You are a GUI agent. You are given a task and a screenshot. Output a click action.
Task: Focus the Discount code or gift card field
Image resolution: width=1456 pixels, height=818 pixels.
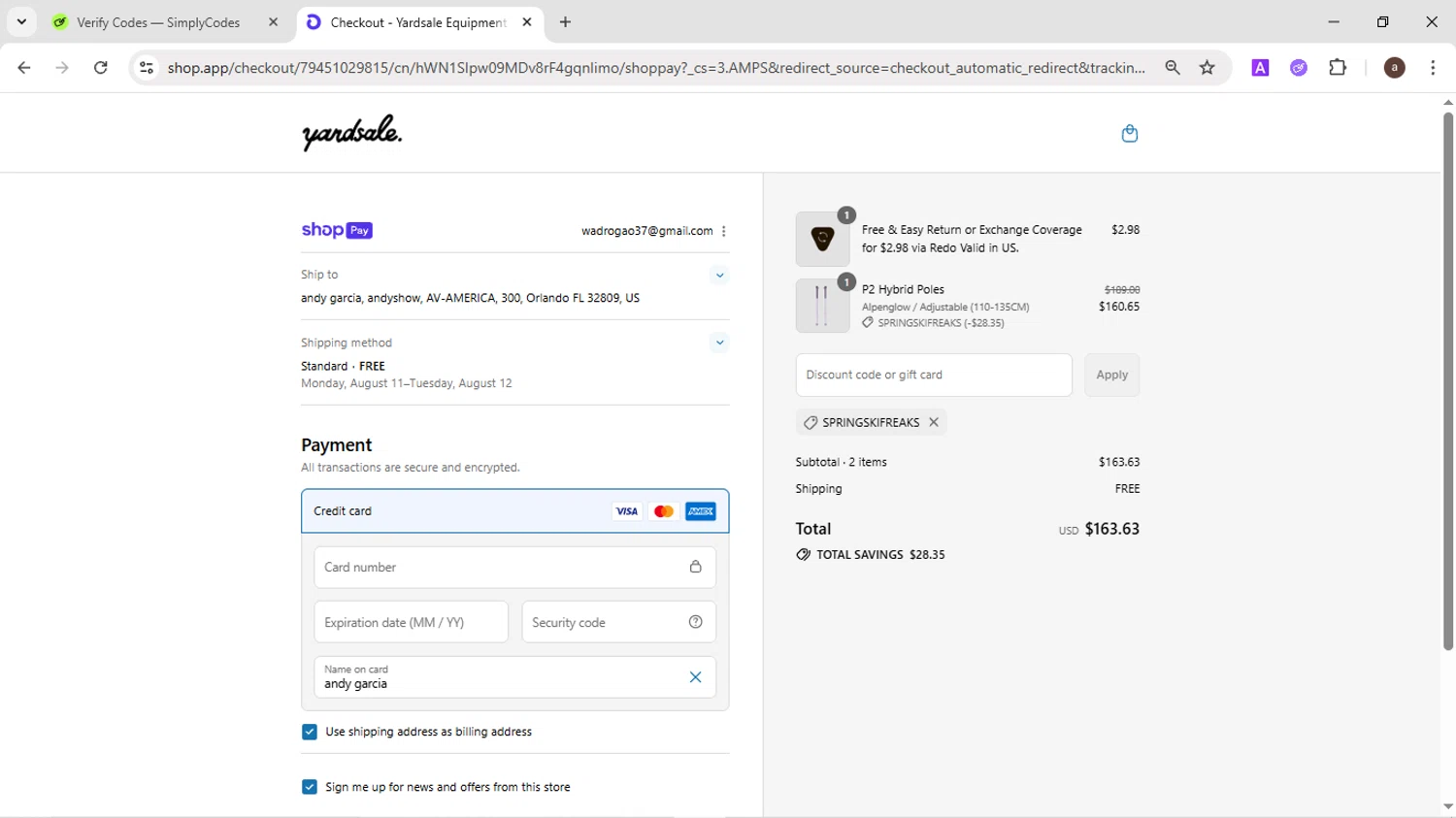pos(934,375)
